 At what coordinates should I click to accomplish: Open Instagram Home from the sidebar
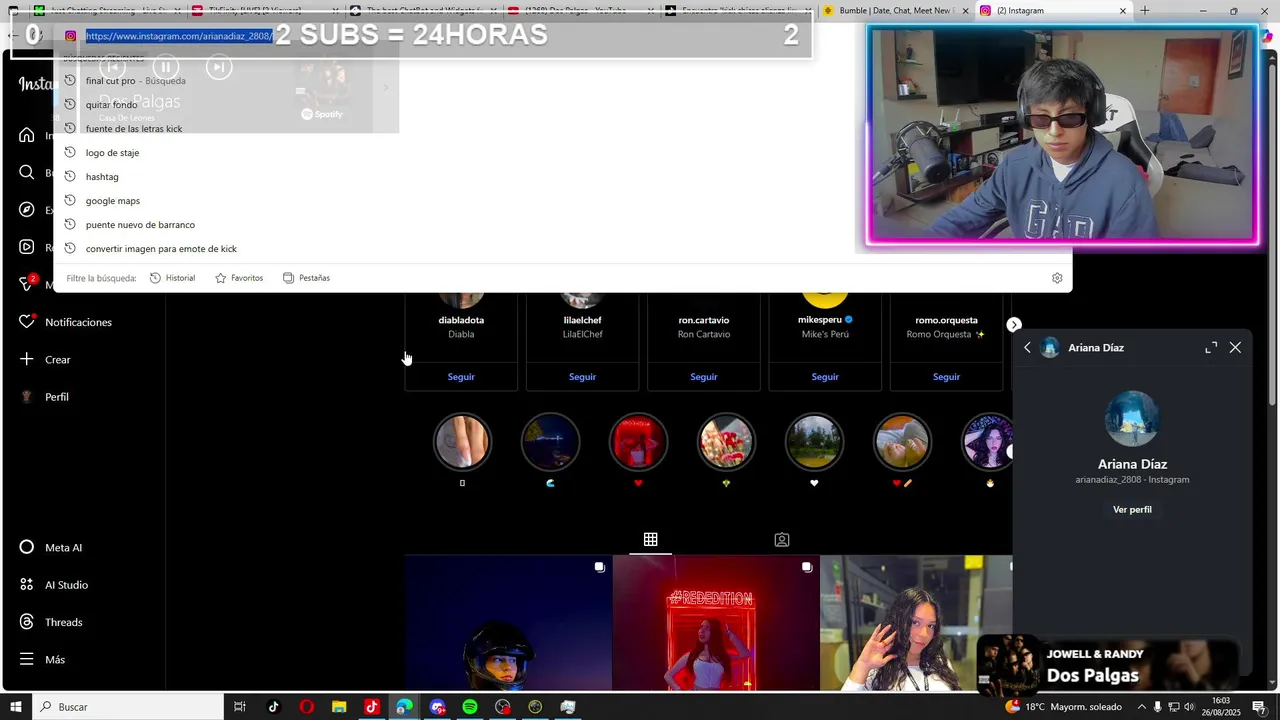tap(27, 135)
